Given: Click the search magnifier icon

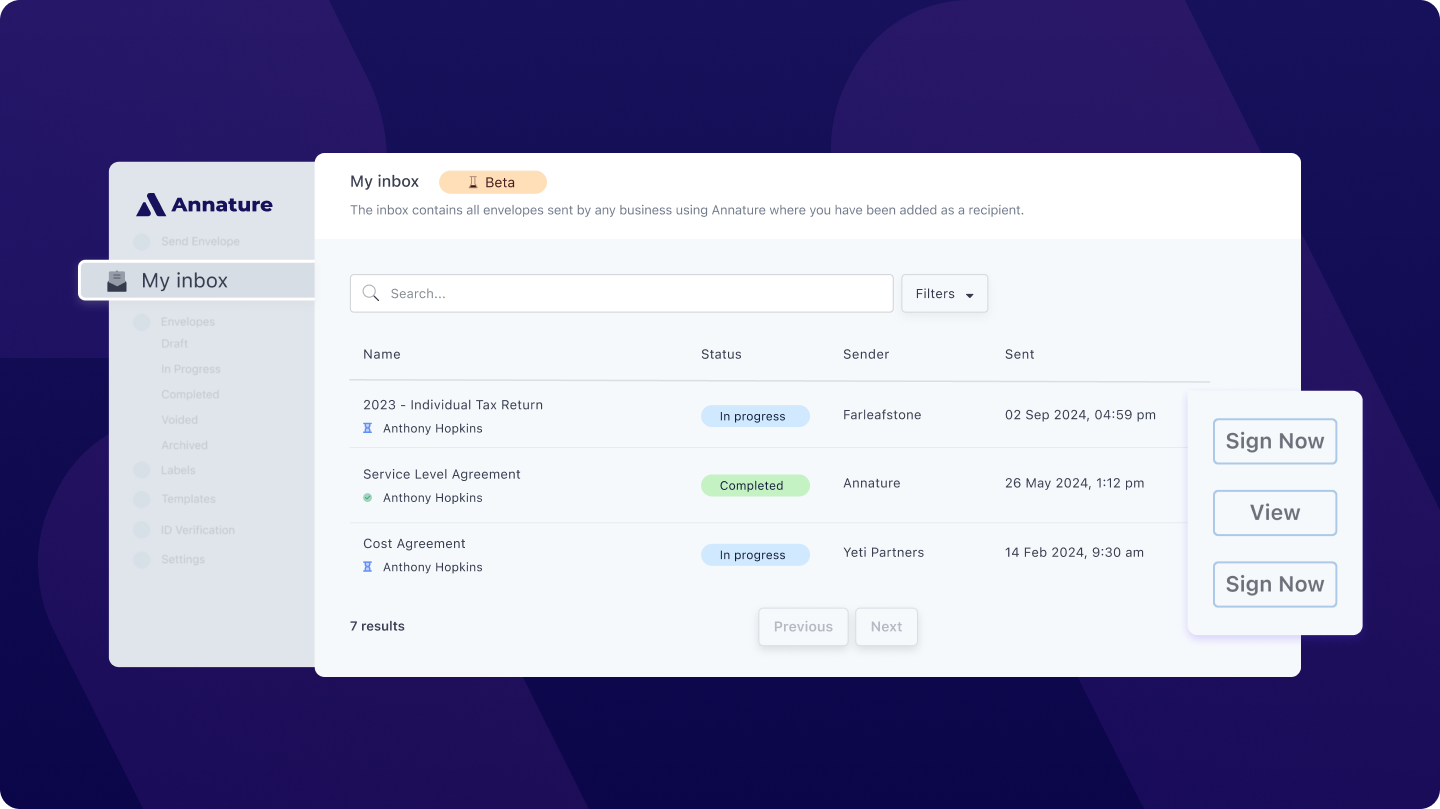Looking at the screenshot, I should click(x=371, y=293).
